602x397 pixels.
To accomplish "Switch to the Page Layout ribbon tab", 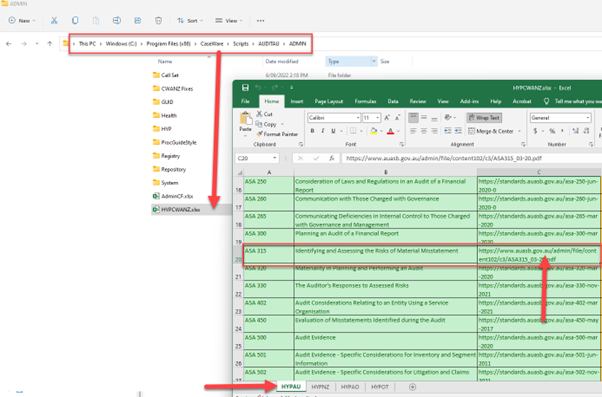I will click(x=329, y=101).
